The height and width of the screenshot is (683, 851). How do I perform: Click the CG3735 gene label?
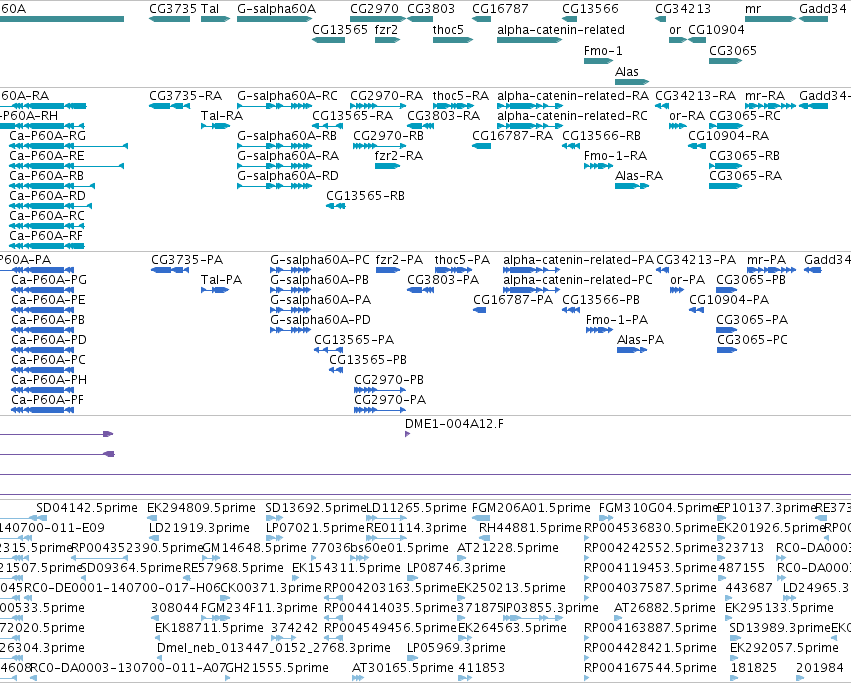tap(173, 9)
